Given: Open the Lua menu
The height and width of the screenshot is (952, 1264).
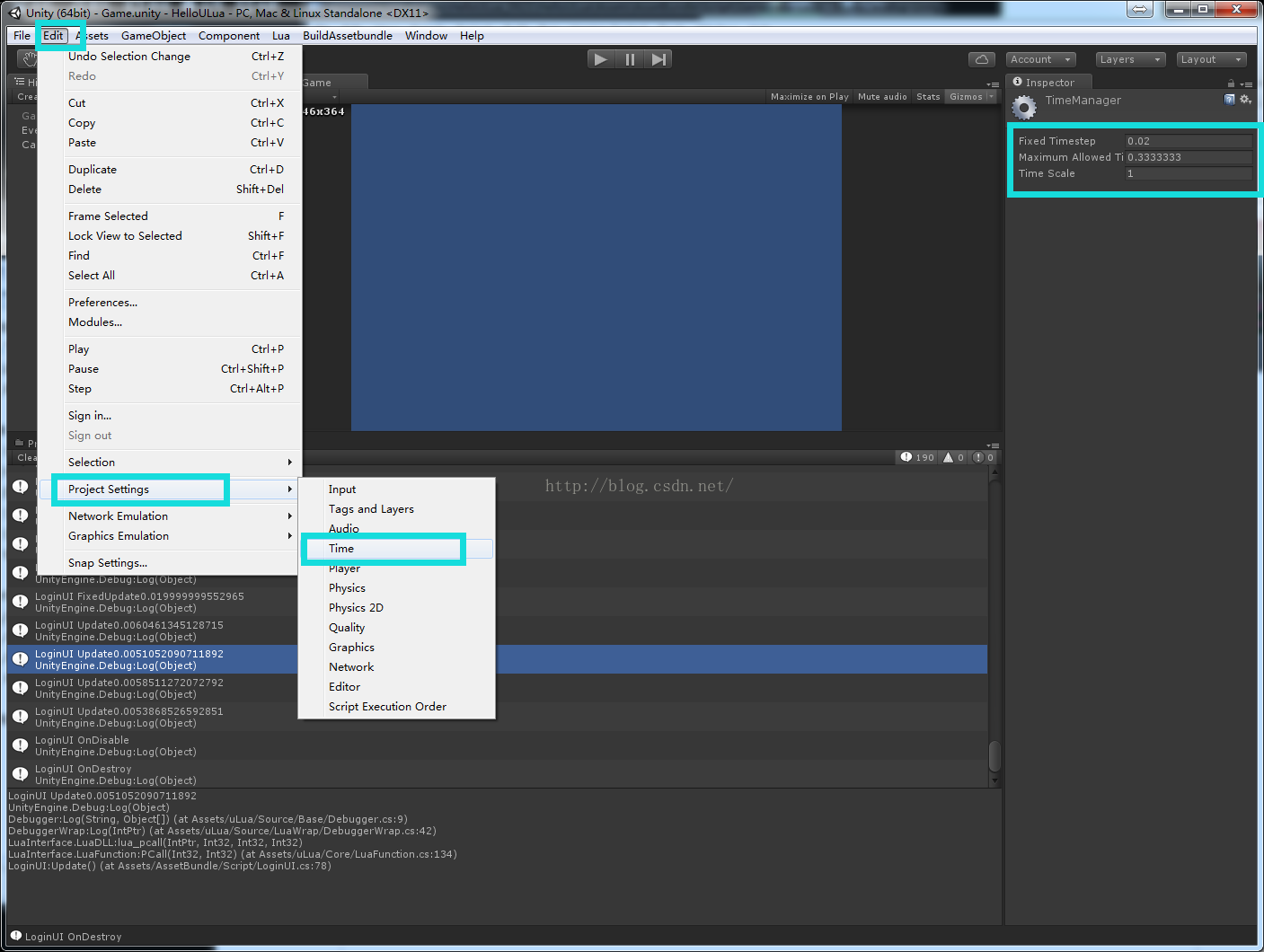Looking at the screenshot, I should [281, 36].
